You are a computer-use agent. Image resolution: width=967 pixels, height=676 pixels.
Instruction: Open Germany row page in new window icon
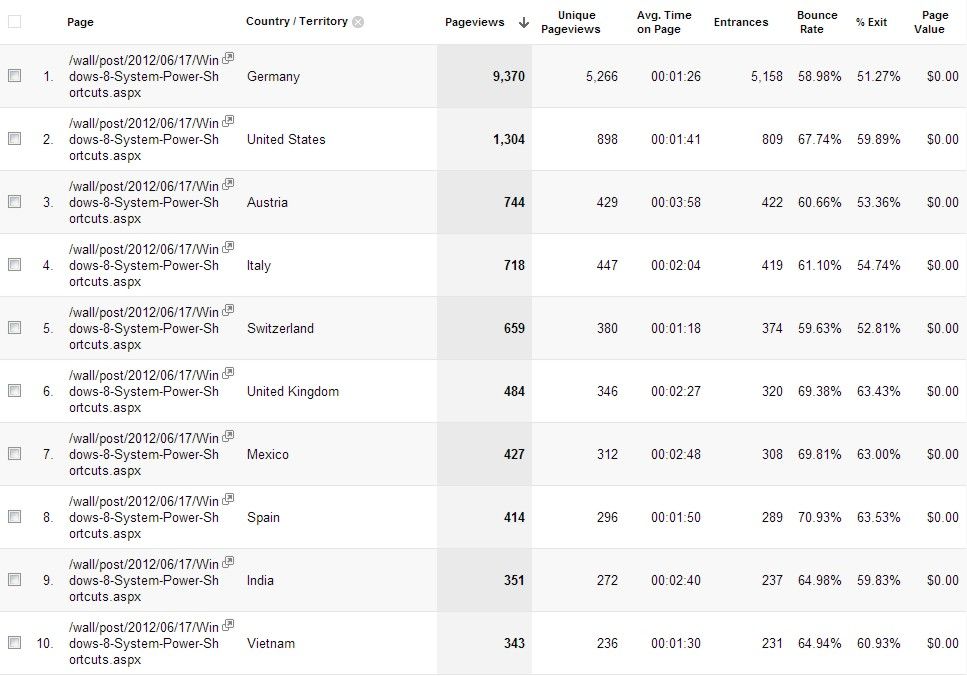[x=228, y=59]
